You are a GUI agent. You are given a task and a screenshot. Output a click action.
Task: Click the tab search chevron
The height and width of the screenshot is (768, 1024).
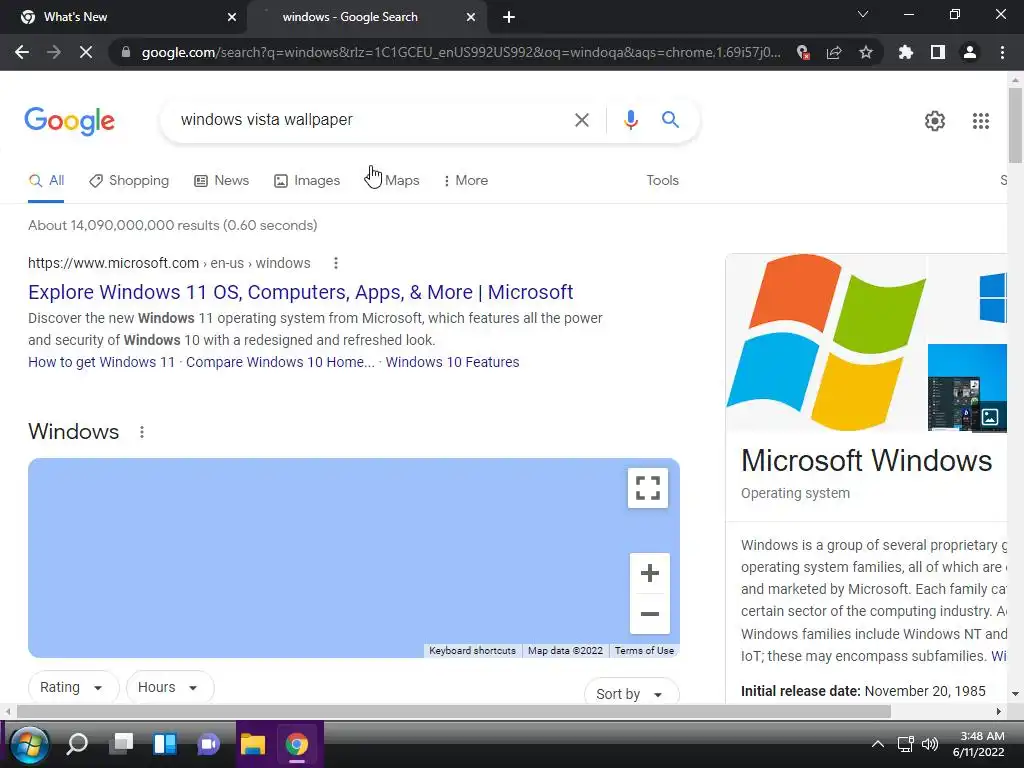[863, 14]
